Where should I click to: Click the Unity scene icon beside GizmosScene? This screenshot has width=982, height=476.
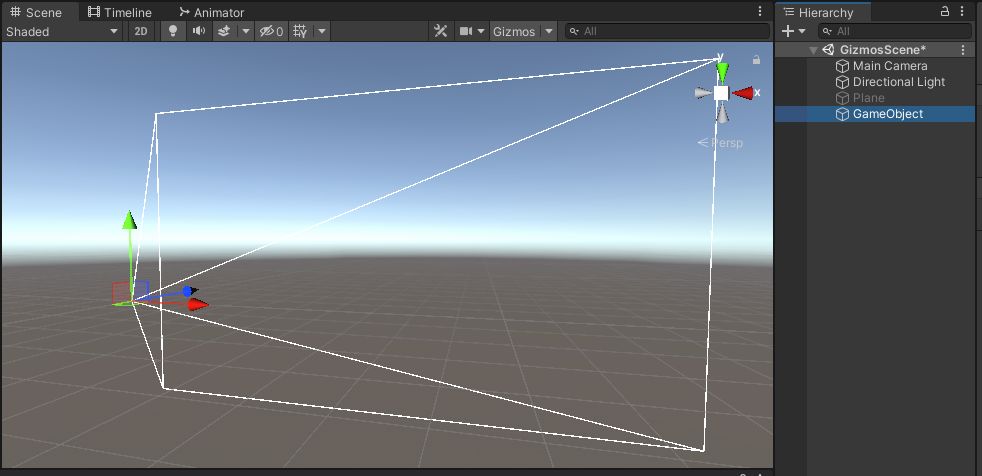click(x=829, y=50)
